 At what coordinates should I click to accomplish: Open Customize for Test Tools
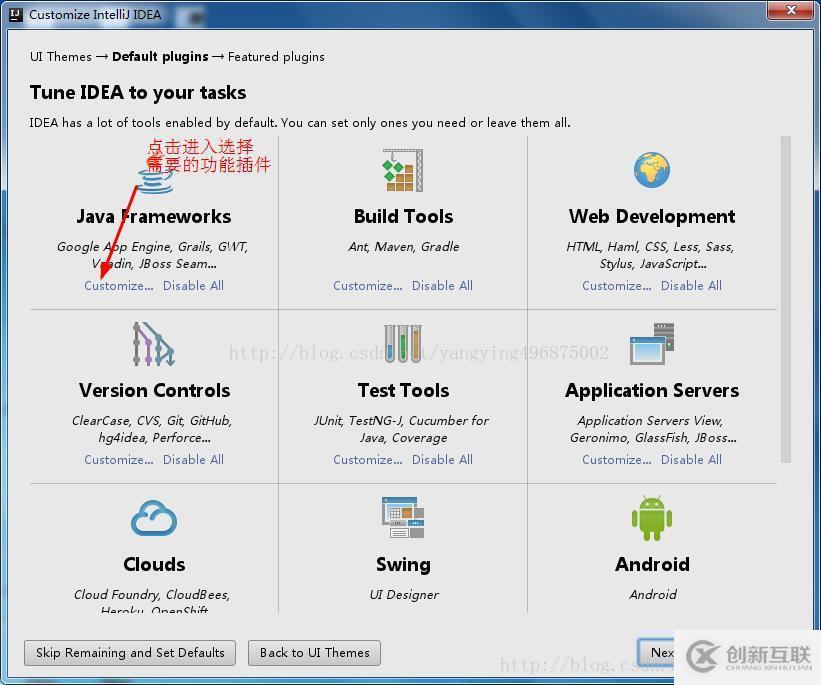pyautogui.click(x=368, y=460)
